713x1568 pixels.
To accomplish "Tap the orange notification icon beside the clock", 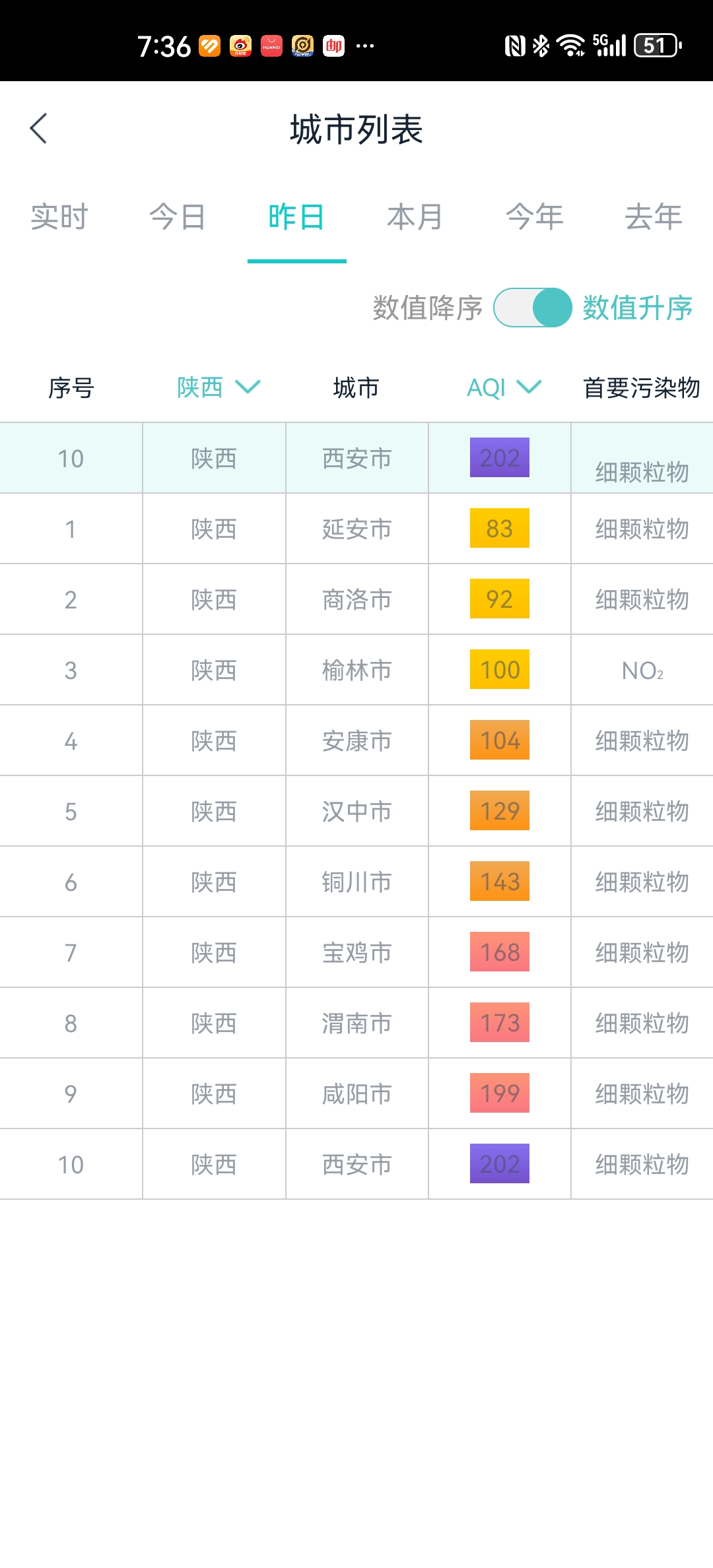I will (x=209, y=46).
